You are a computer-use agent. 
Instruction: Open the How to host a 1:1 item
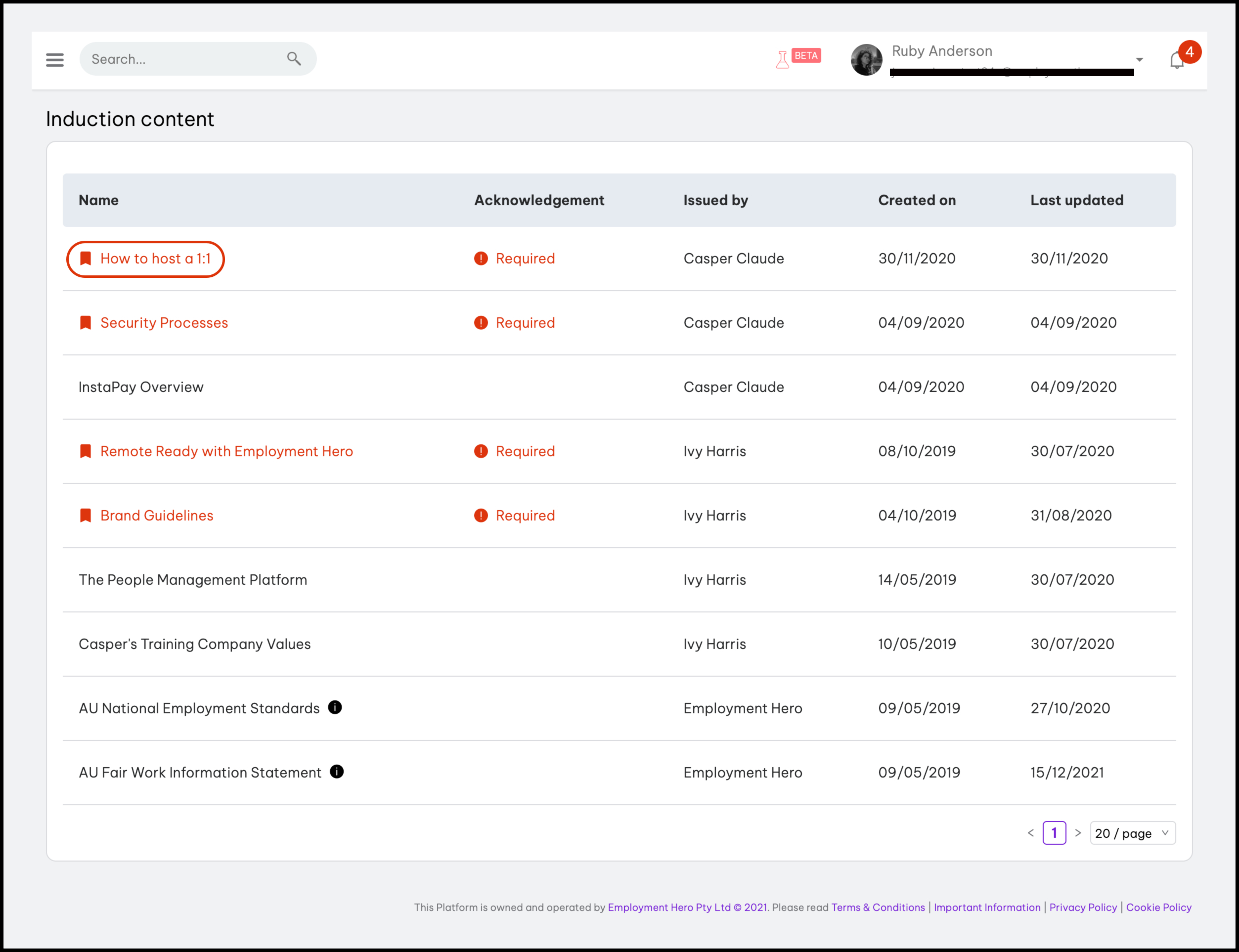coord(155,259)
